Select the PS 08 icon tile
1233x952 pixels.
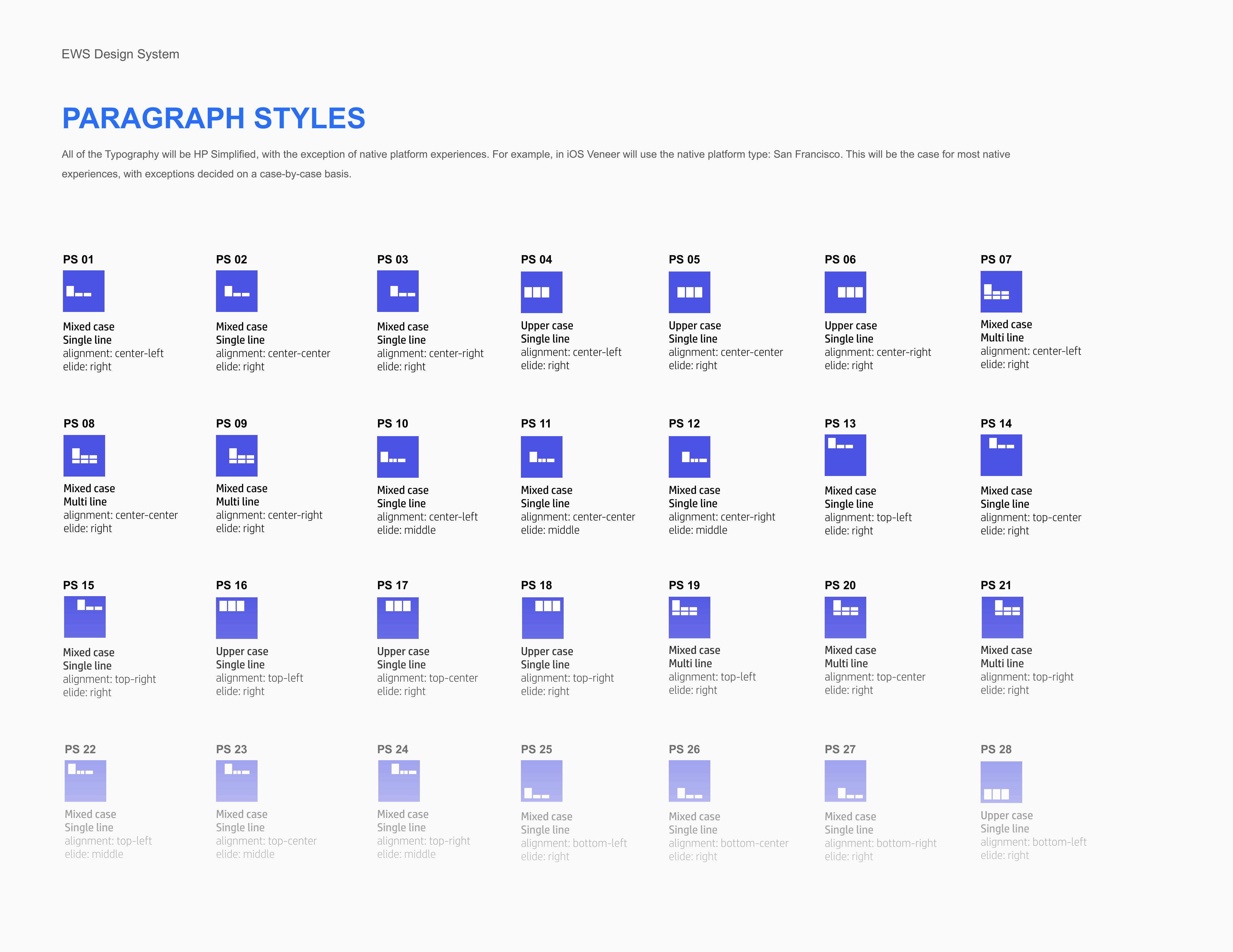tap(84, 456)
